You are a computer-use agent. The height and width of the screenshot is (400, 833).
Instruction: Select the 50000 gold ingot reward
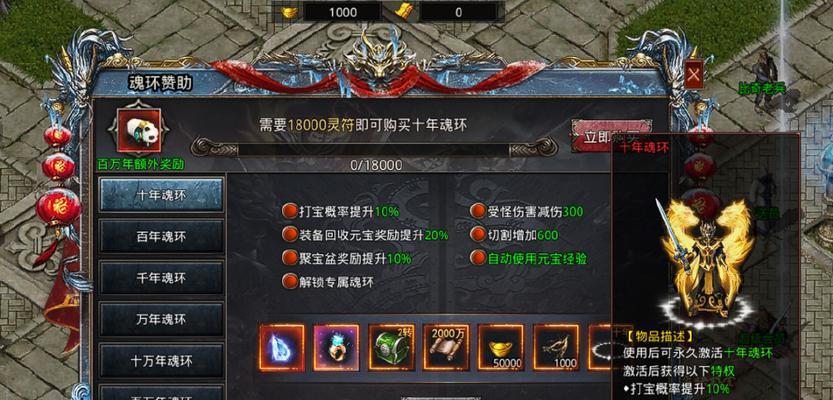pyautogui.click(x=501, y=347)
